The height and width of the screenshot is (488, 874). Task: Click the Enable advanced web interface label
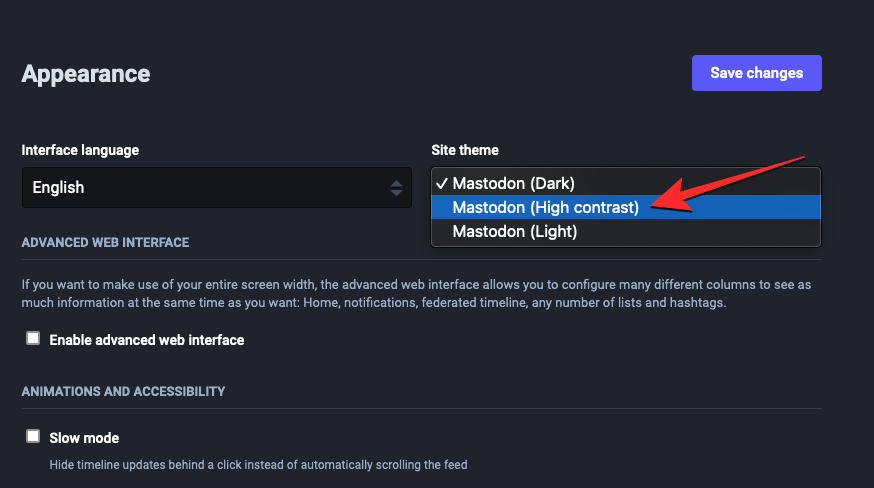click(147, 340)
